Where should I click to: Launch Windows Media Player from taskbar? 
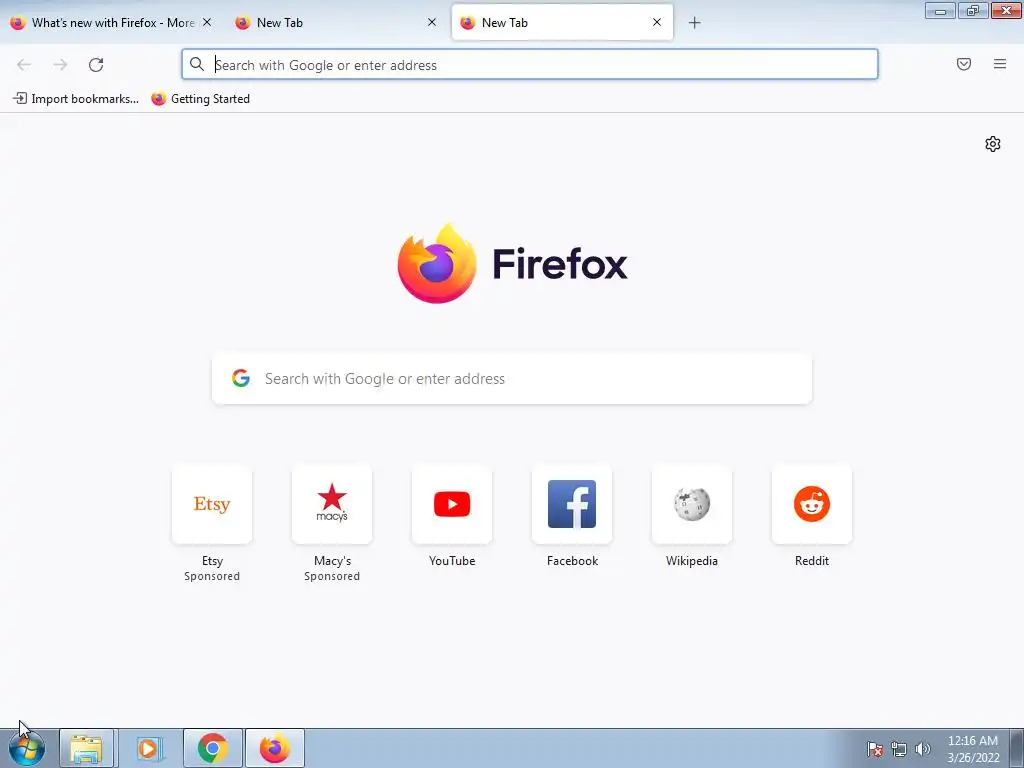(x=149, y=748)
